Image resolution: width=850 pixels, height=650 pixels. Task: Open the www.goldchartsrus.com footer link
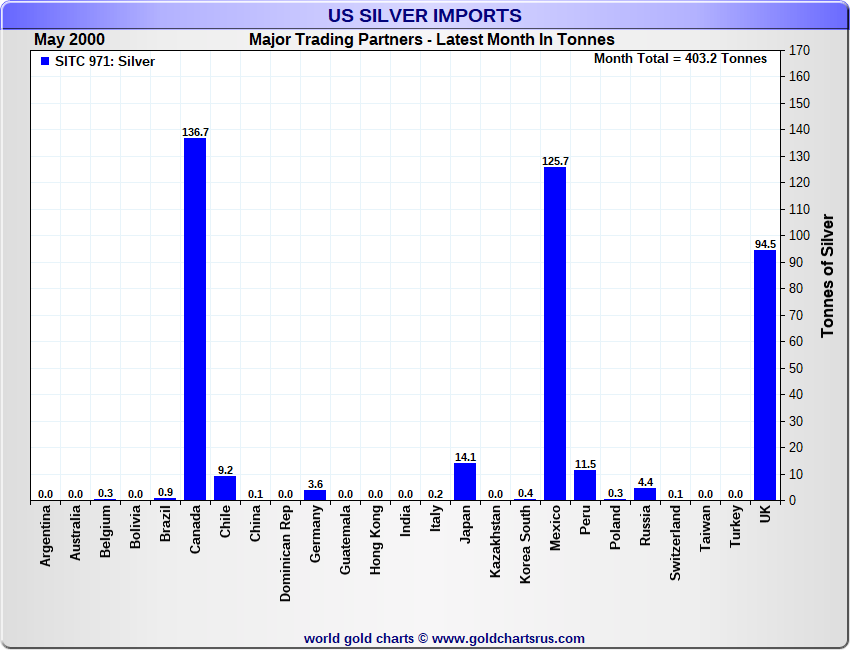tap(508, 639)
